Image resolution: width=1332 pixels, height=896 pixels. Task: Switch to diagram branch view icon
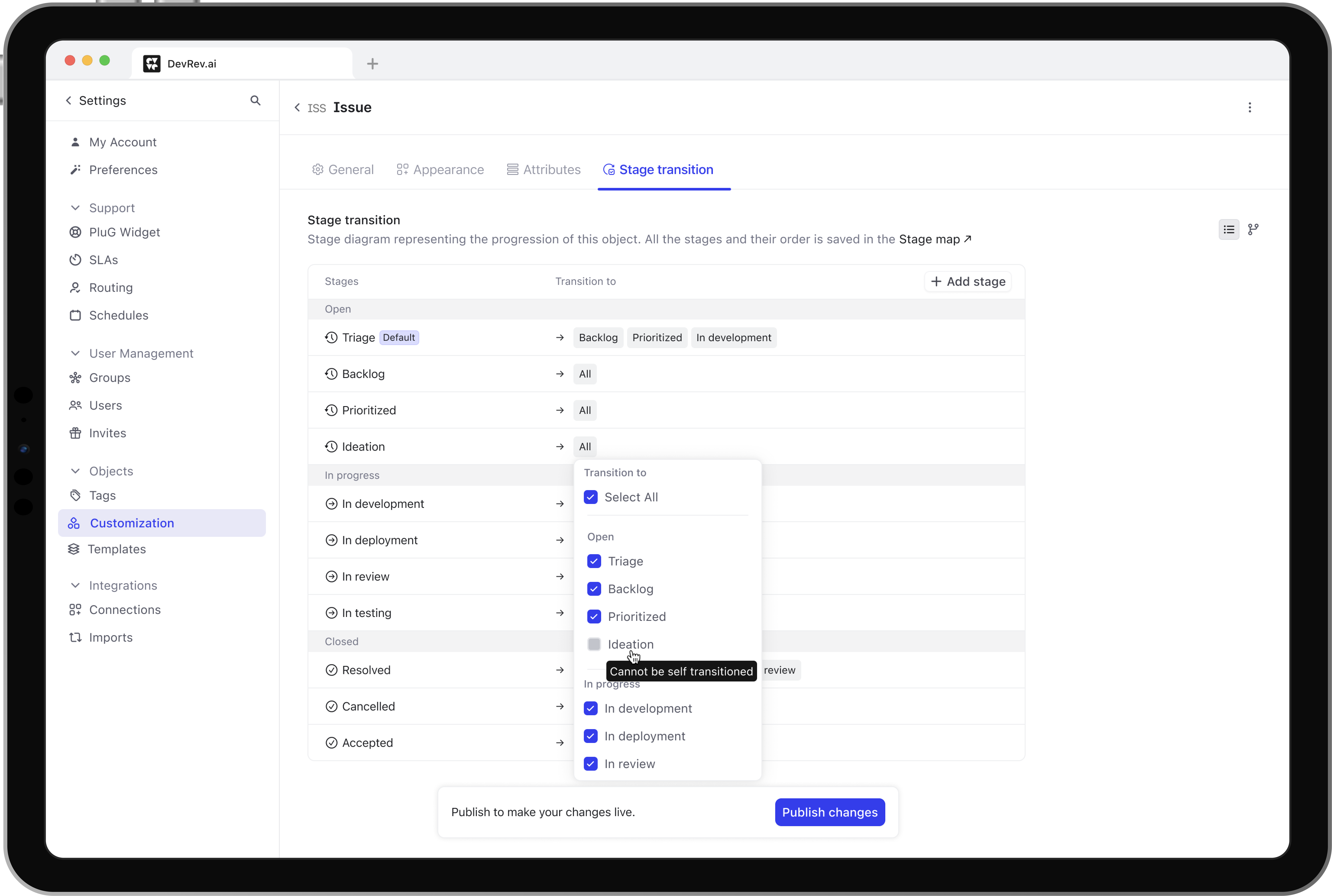tap(1253, 230)
